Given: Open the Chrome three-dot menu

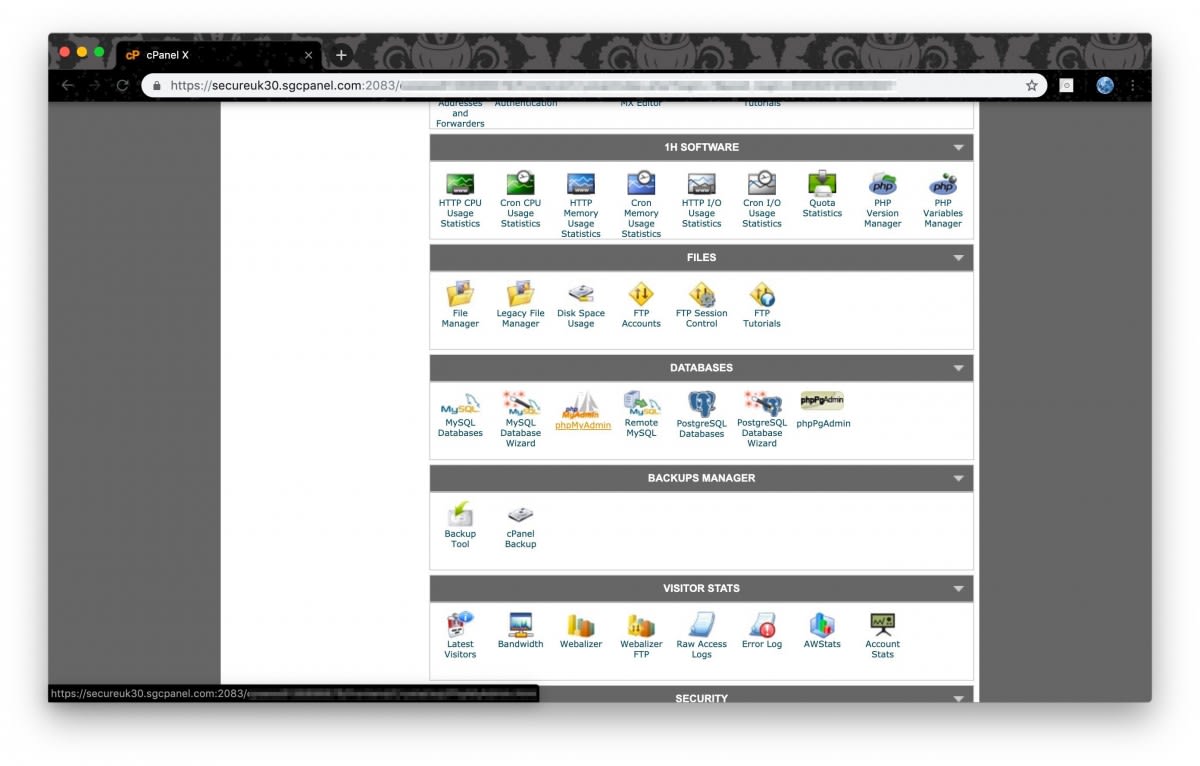Looking at the screenshot, I should click(x=1133, y=86).
